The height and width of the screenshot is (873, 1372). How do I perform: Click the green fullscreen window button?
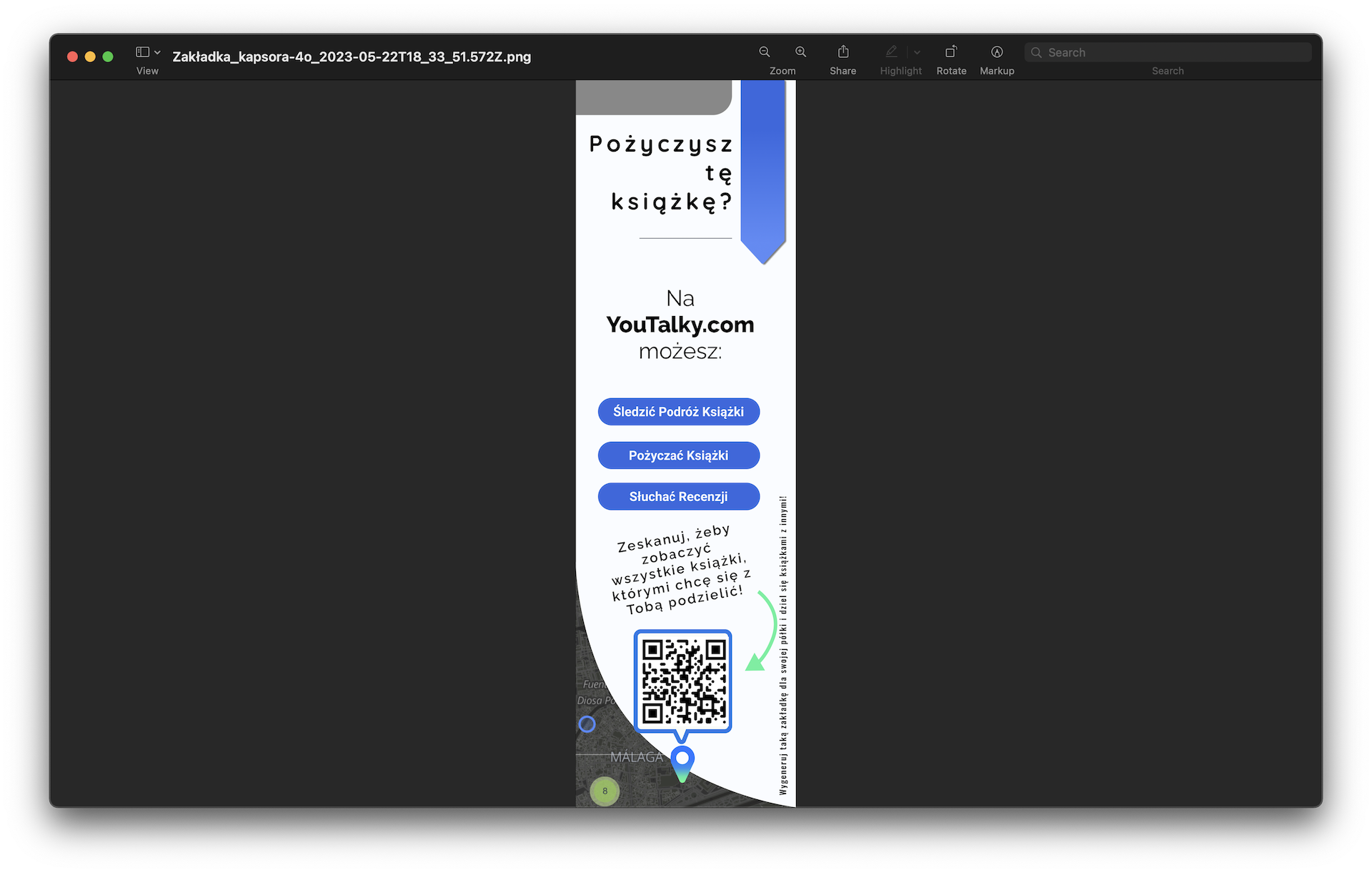(x=108, y=56)
